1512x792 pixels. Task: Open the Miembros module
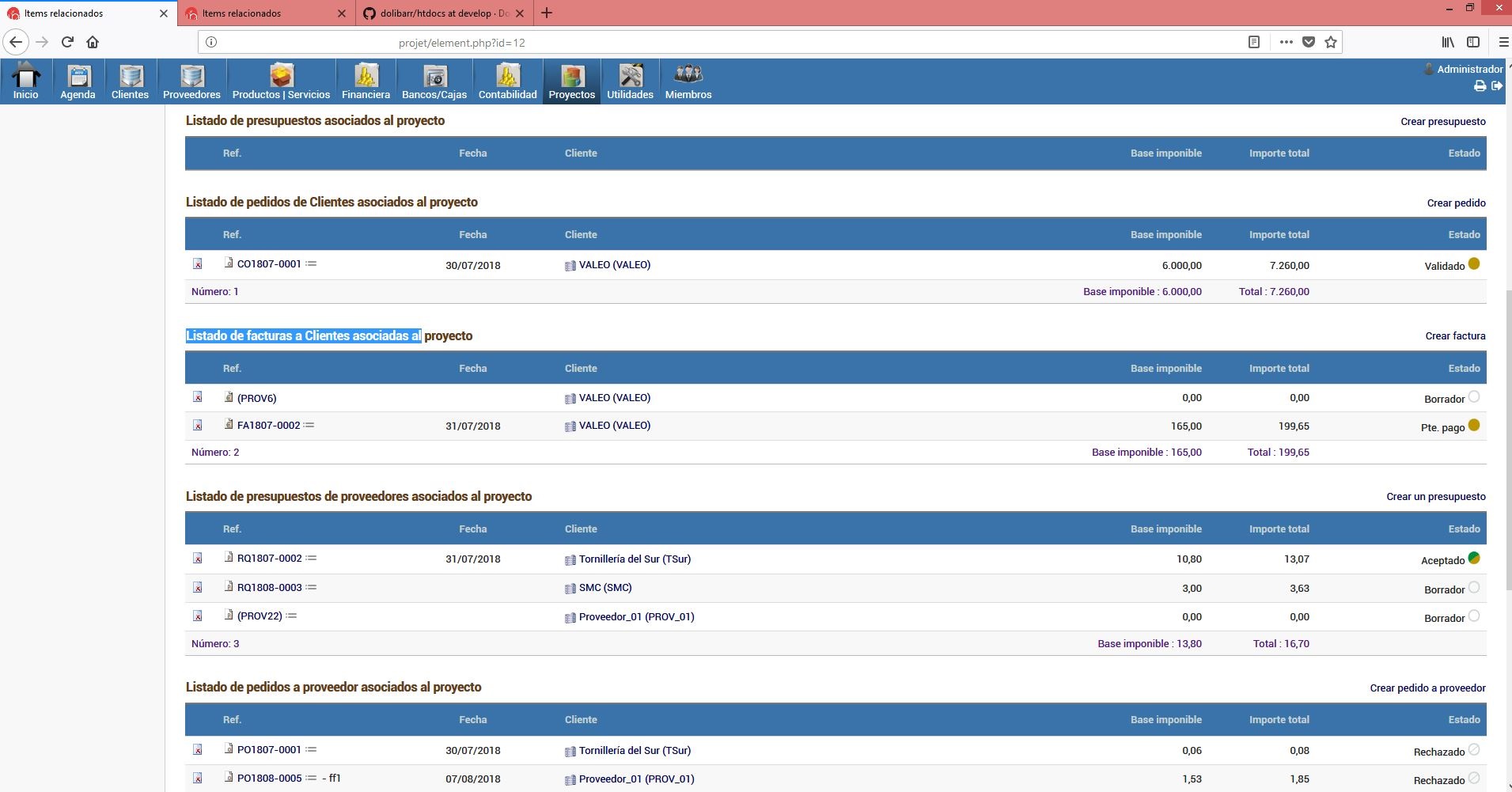pos(687,80)
